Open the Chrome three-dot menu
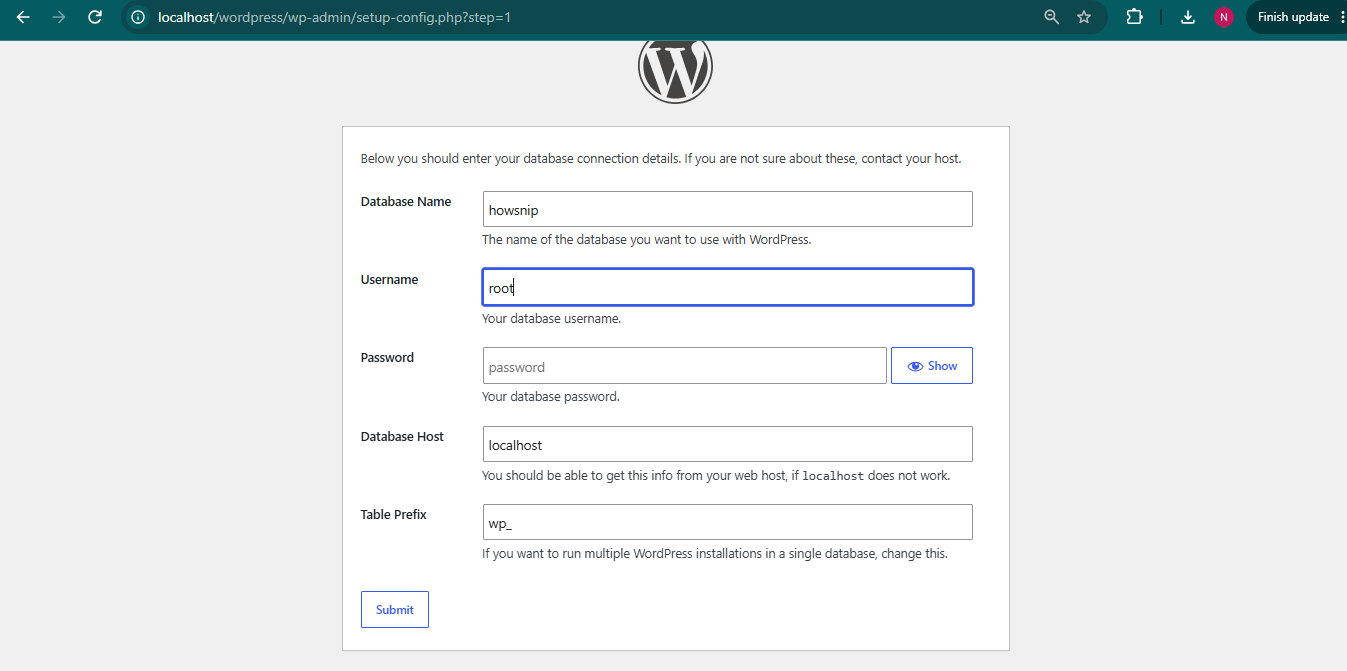1347x671 pixels. coord(1341,17)
